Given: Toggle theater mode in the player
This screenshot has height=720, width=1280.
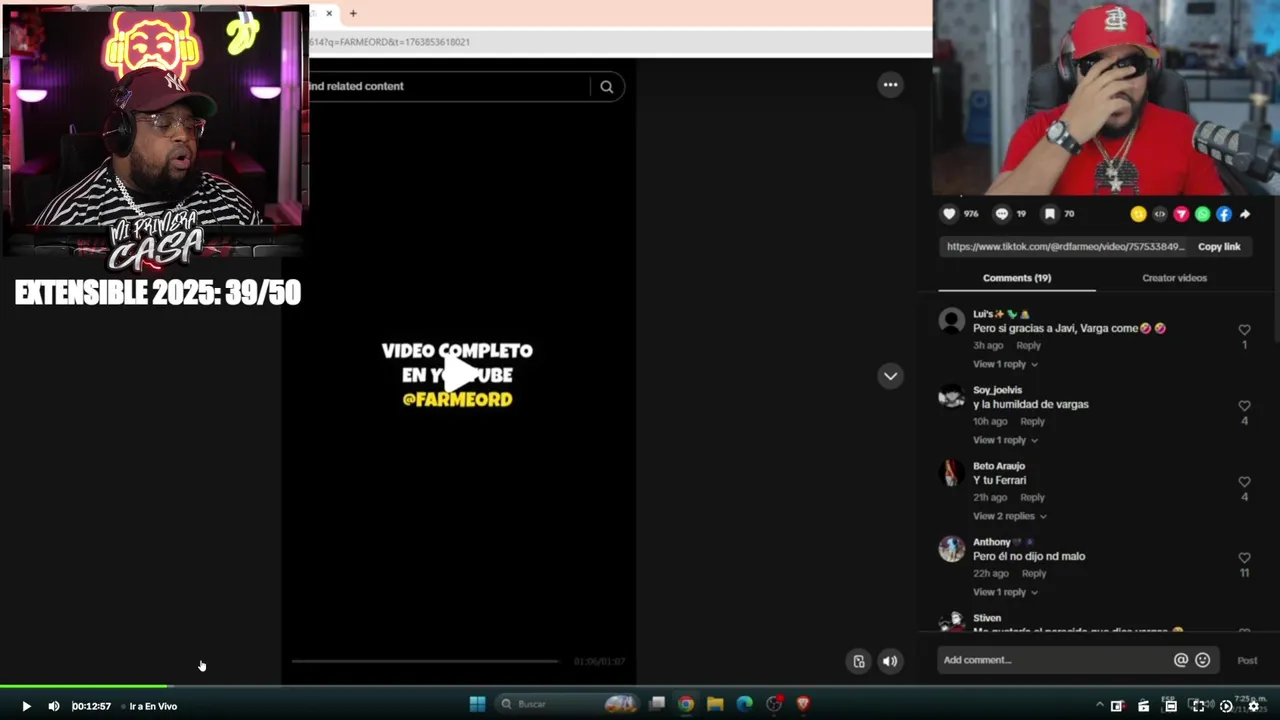Looking at the screenshot, I should 1171,706.
